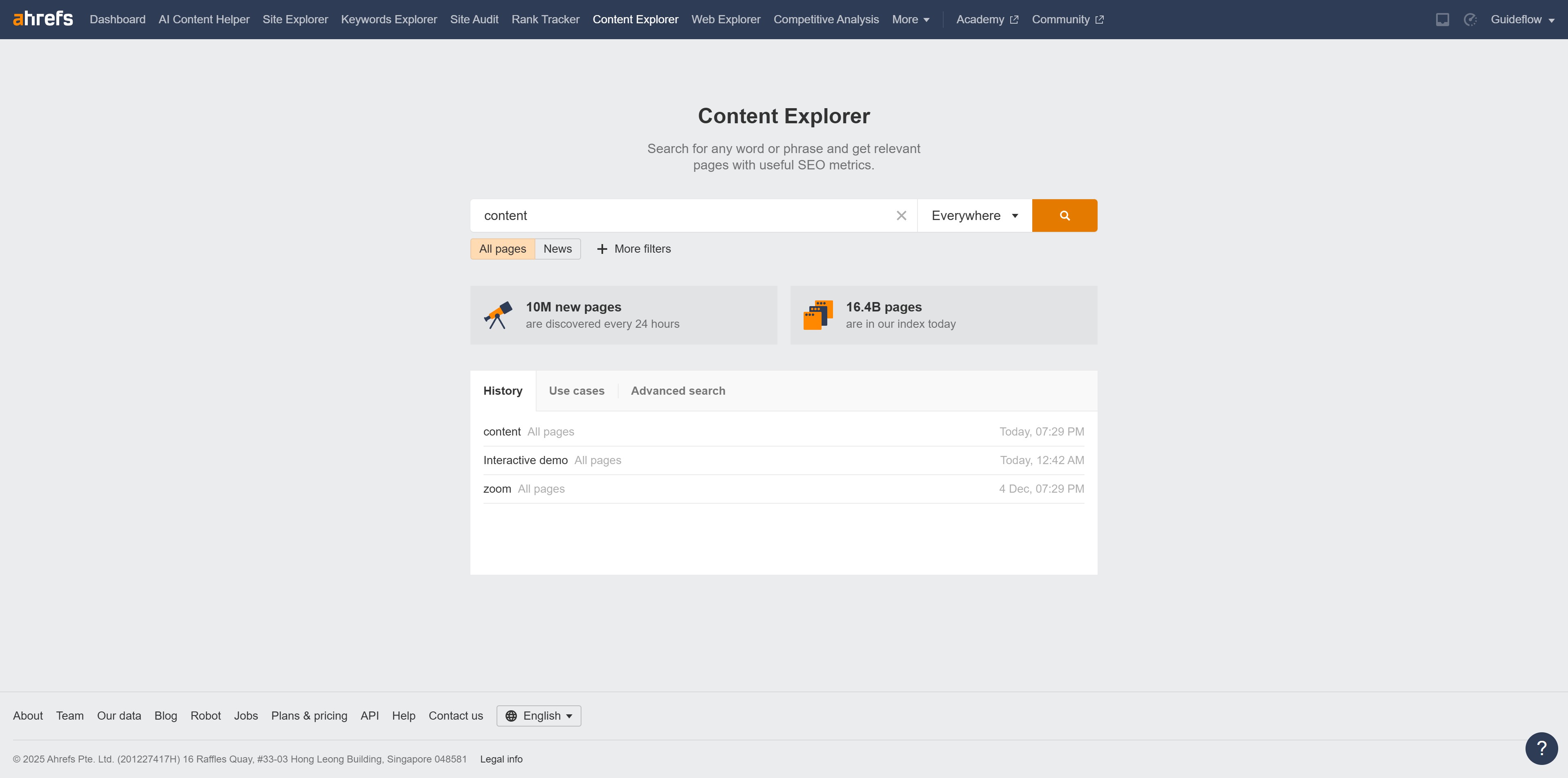Click the Ahrefs logo
Screen dimensions: 1568x778
click(x=42, y=19)
